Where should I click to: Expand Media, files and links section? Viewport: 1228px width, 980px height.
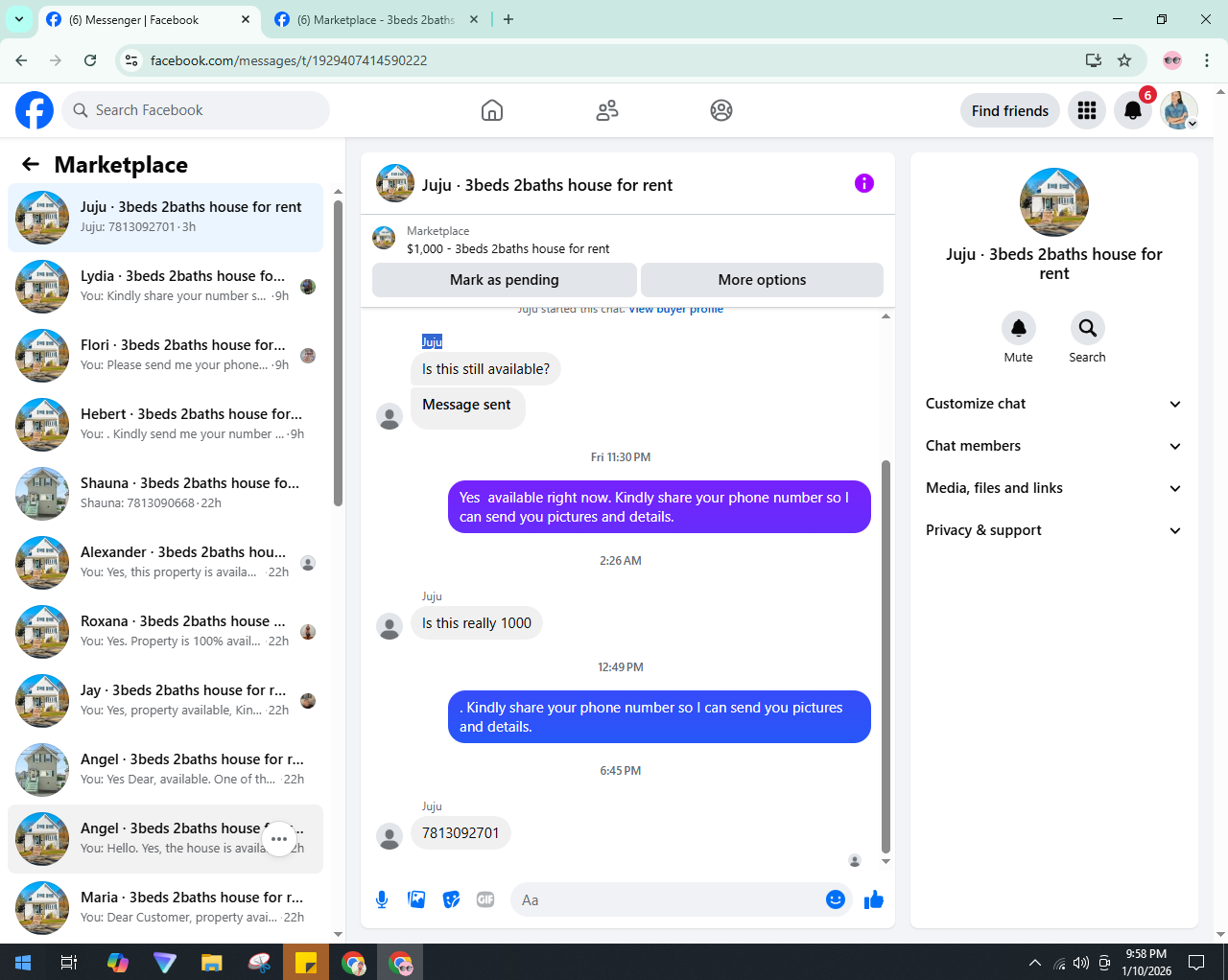pos(1053,488)
